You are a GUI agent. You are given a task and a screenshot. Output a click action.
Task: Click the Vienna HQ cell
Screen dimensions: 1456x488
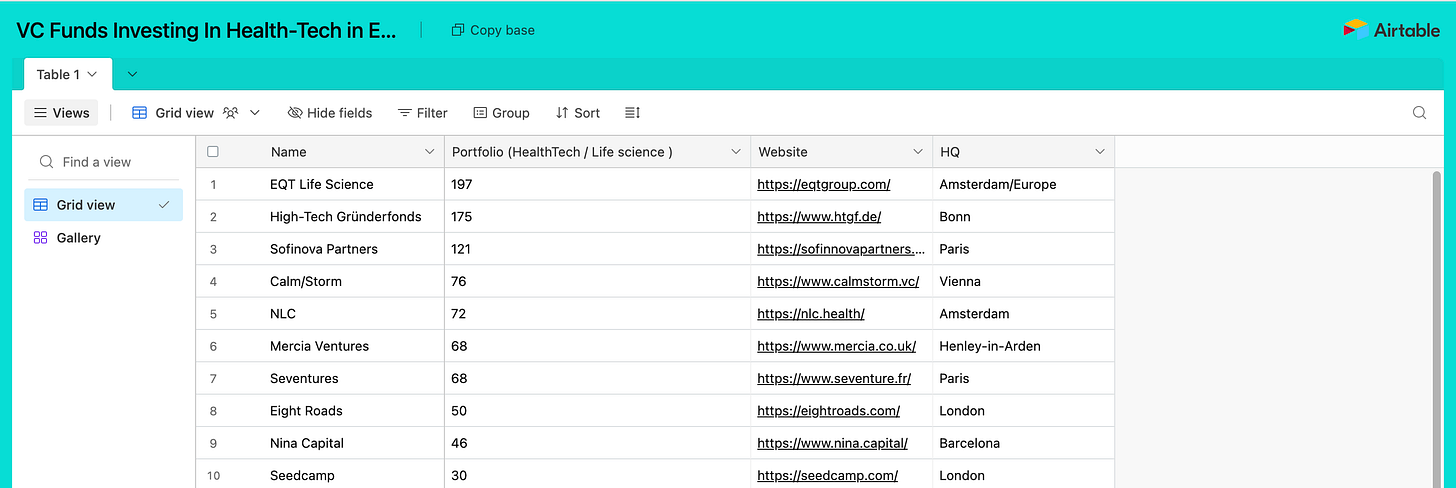(x=1023, y=281)
